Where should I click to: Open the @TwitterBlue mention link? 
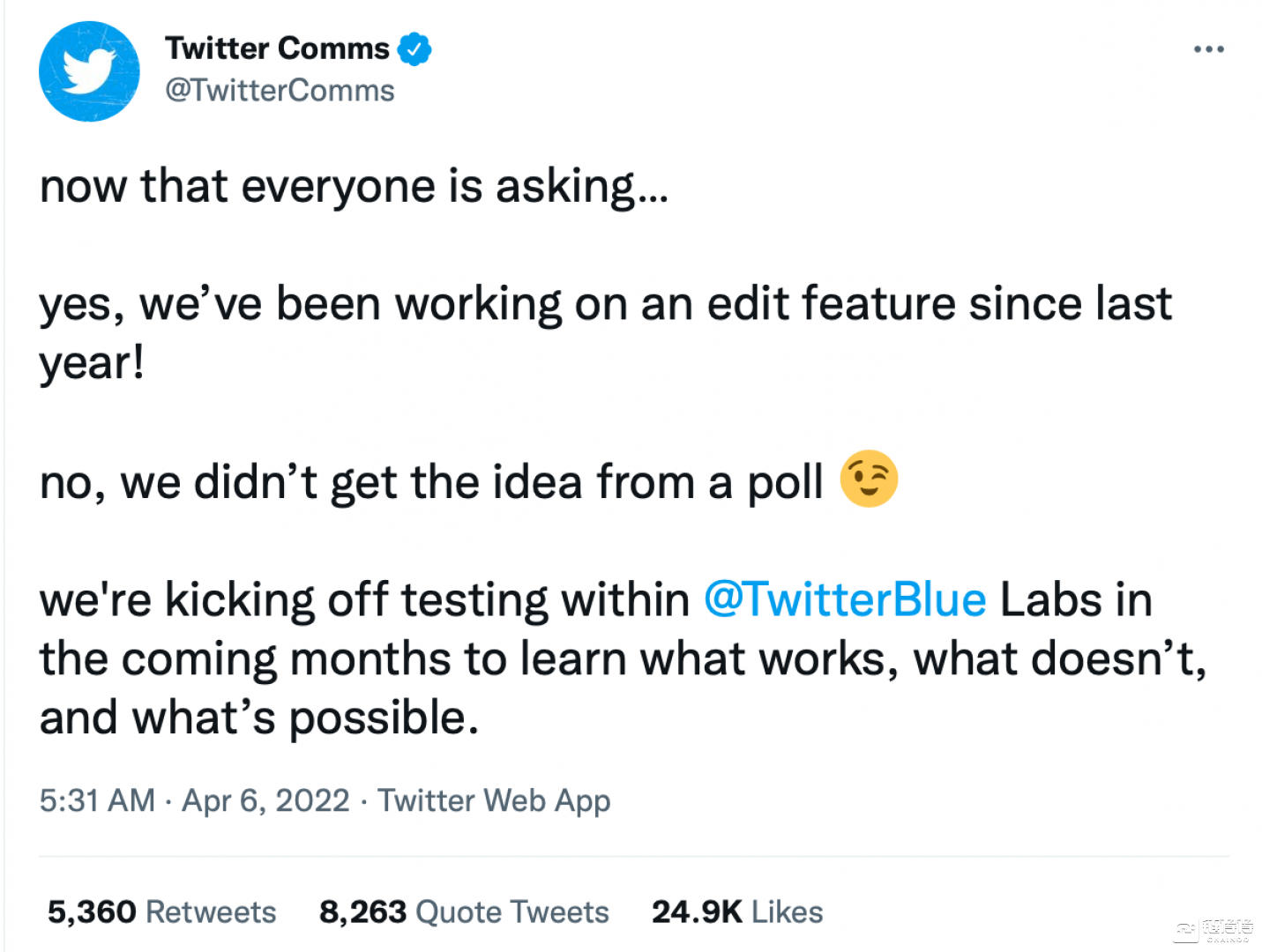coord(845,600)
